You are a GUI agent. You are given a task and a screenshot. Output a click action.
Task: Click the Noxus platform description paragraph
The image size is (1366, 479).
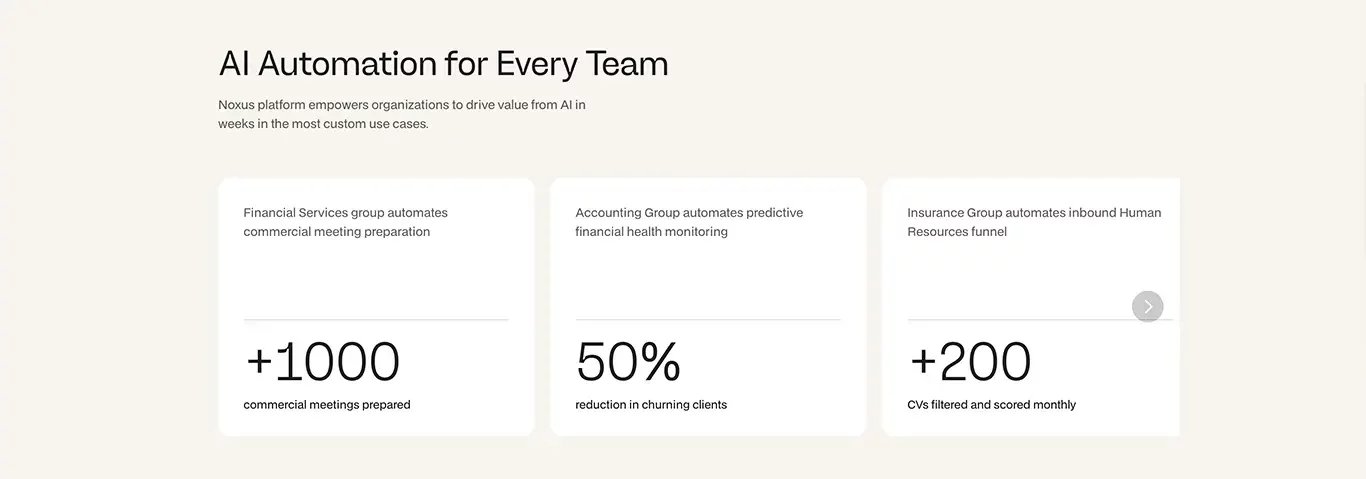point(402,114)
